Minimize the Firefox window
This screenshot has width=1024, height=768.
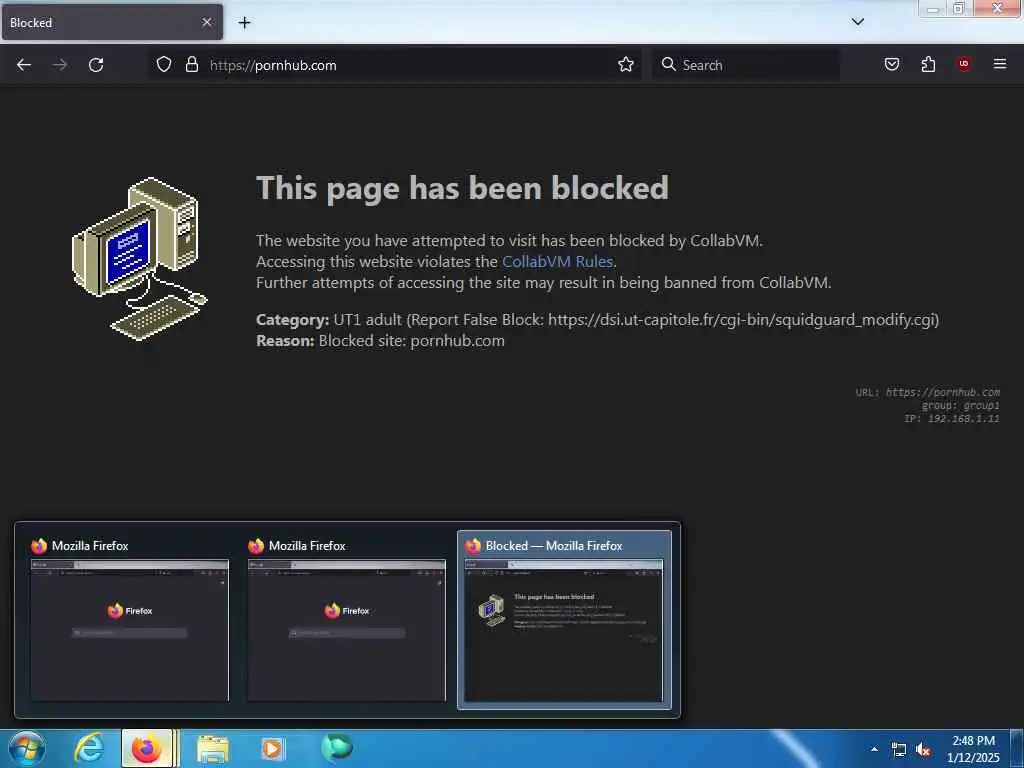[933, 8]
